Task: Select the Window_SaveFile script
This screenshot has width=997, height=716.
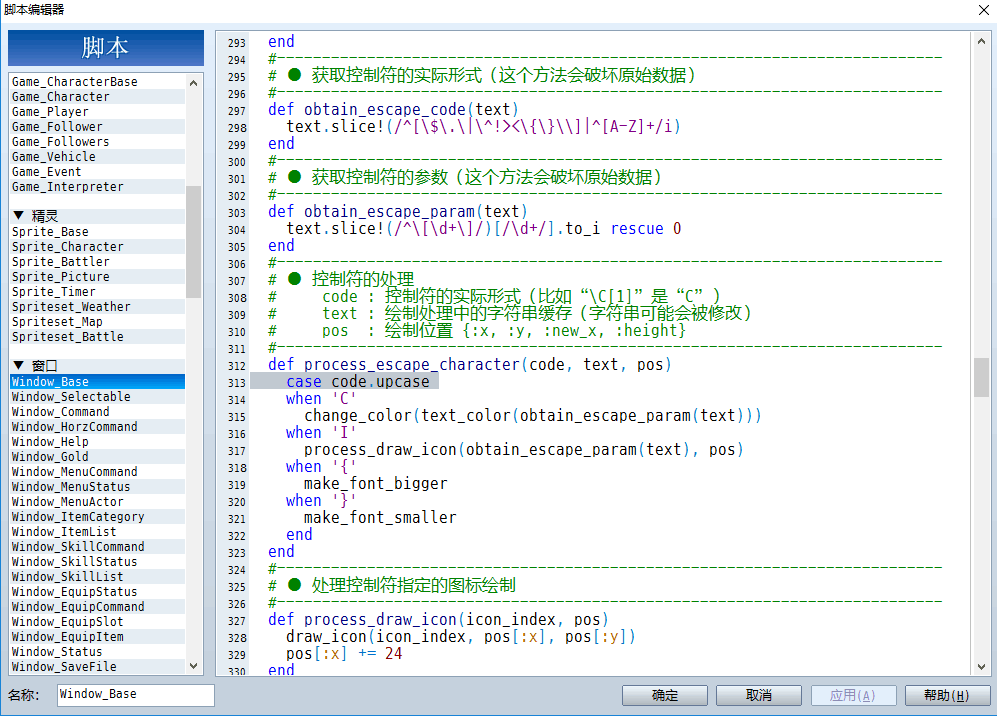Action: point(98,667)
